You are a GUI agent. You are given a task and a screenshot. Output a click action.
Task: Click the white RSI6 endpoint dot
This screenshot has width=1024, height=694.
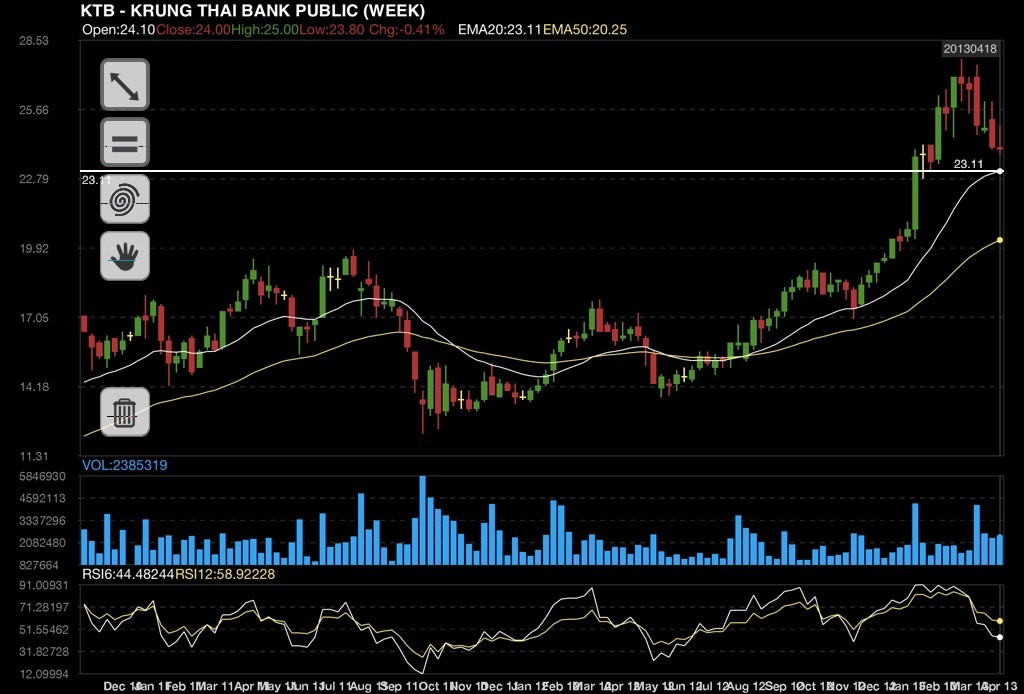coord(1000,637)
